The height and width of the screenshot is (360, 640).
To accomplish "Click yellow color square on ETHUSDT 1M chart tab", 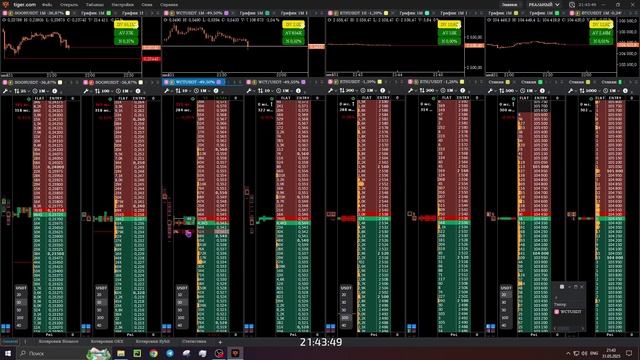I will (x=386, y=13).
